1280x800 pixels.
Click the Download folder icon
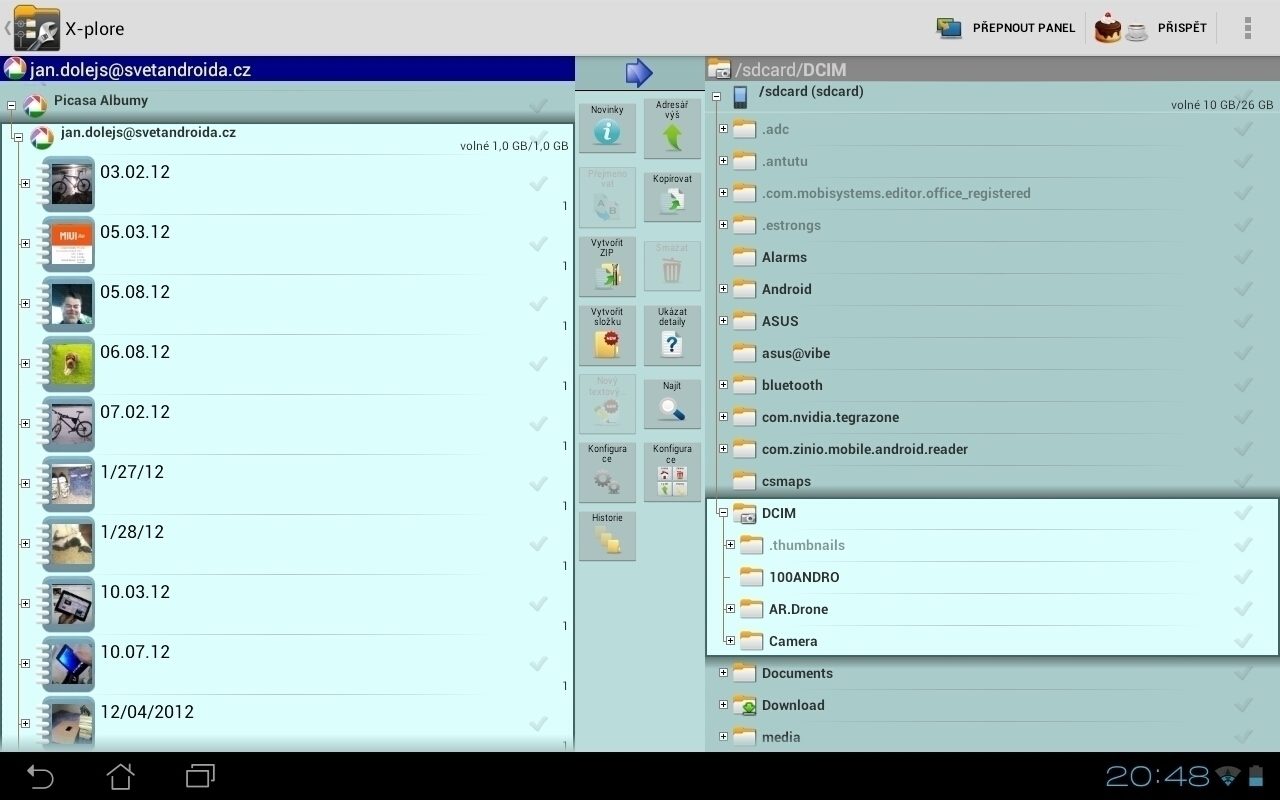(744, 705)
